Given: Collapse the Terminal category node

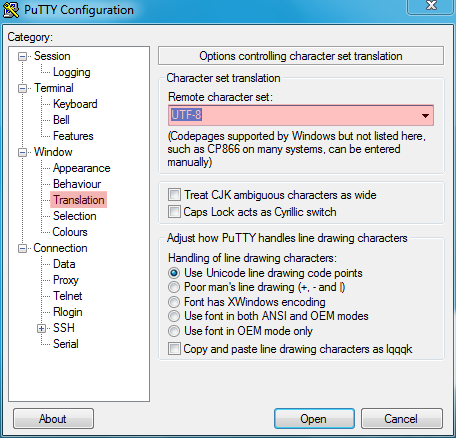Looking at the screenshot, I should pyautogui.click(x=22, y=88).
